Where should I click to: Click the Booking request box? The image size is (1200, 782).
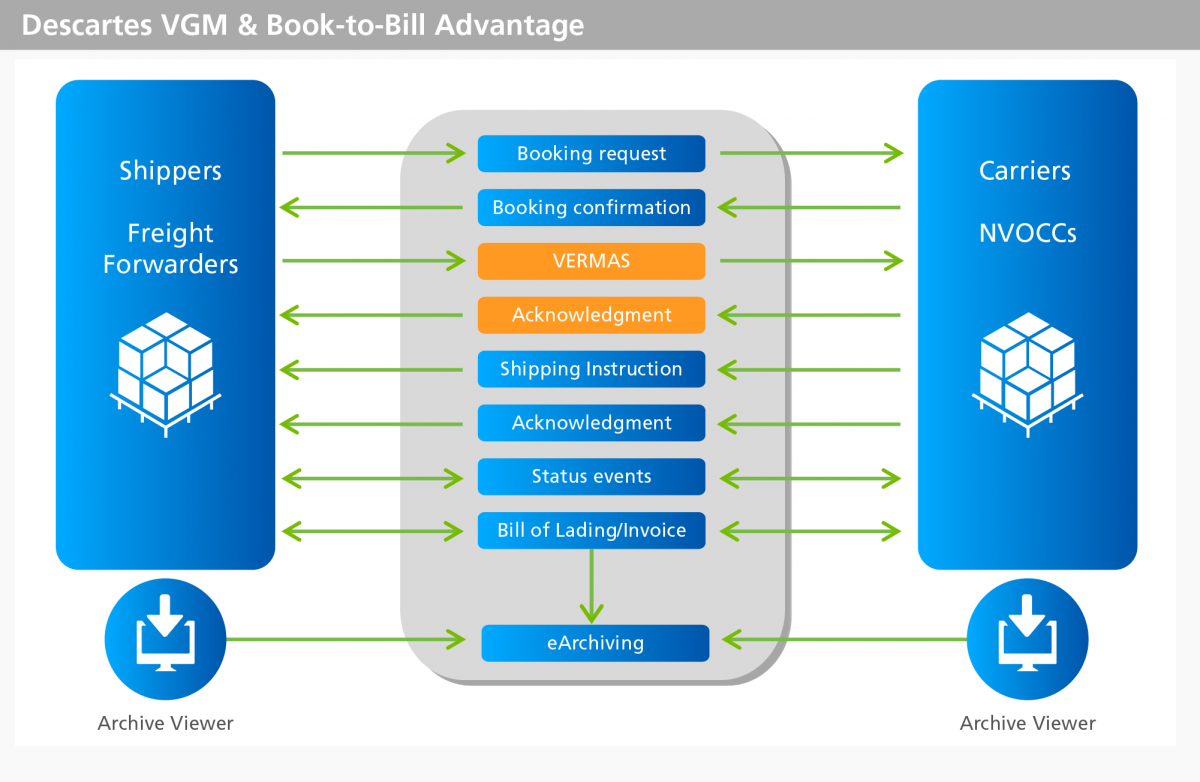[591, 154]
